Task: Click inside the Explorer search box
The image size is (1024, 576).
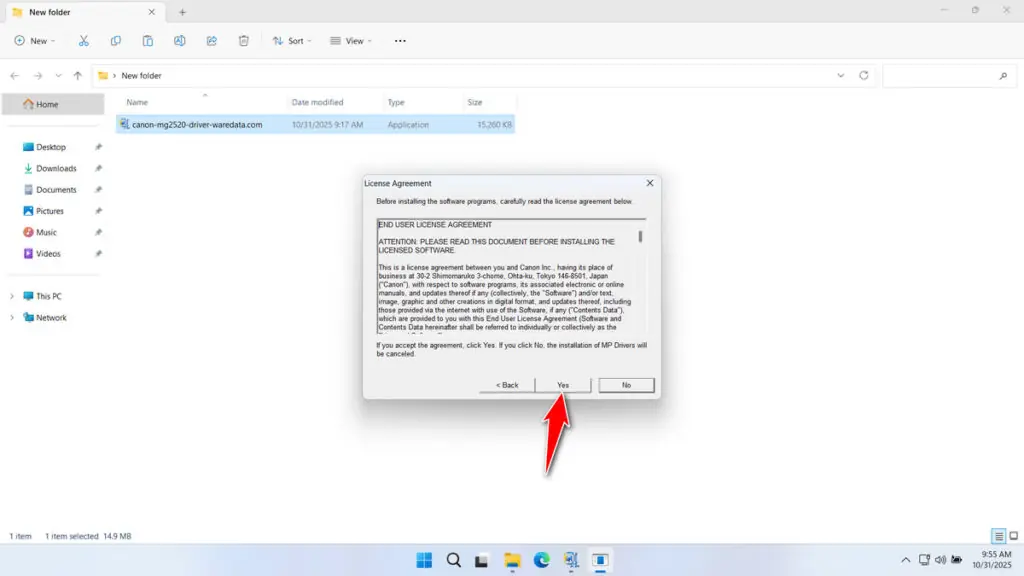Action: coord(948,75)
